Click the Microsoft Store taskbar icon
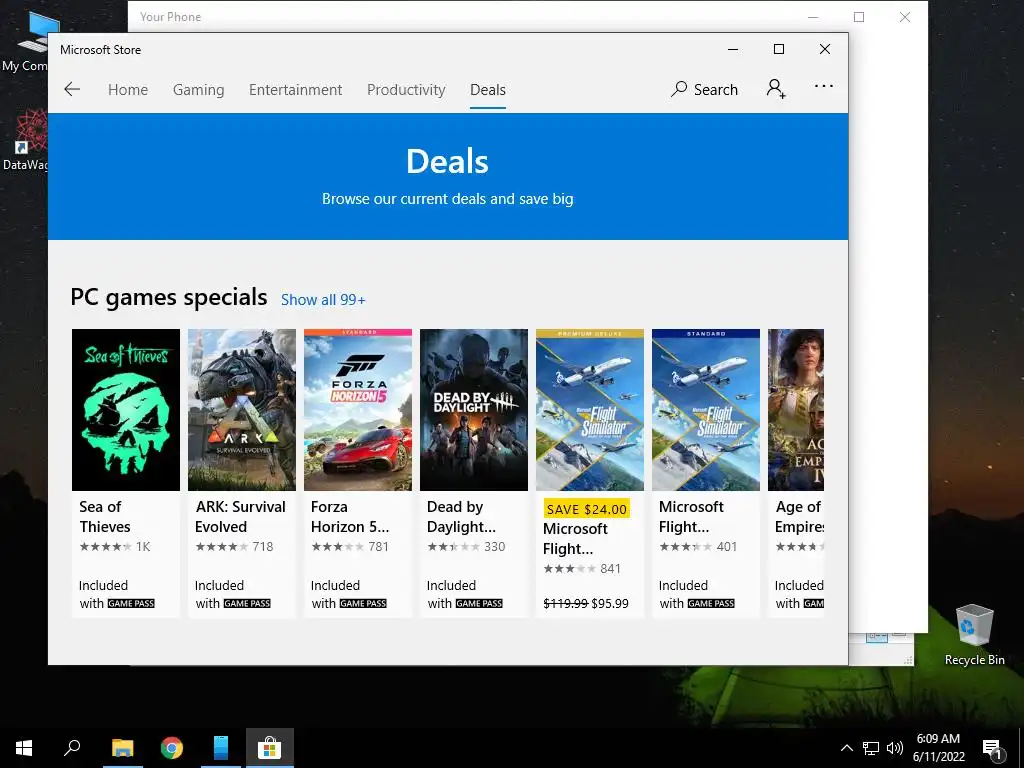The height and width of the screenshot is (768, 1024). [270, 748]
